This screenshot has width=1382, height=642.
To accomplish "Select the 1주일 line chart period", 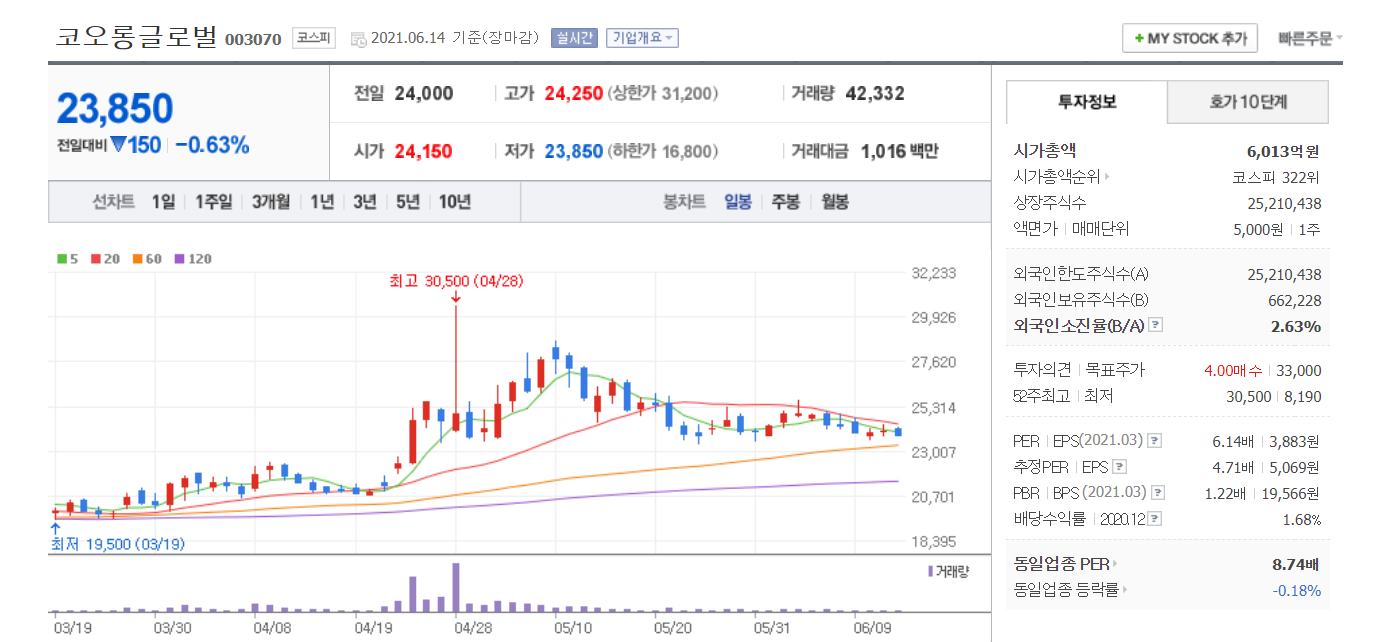I will pyautogui.click(x=213, y=202).
